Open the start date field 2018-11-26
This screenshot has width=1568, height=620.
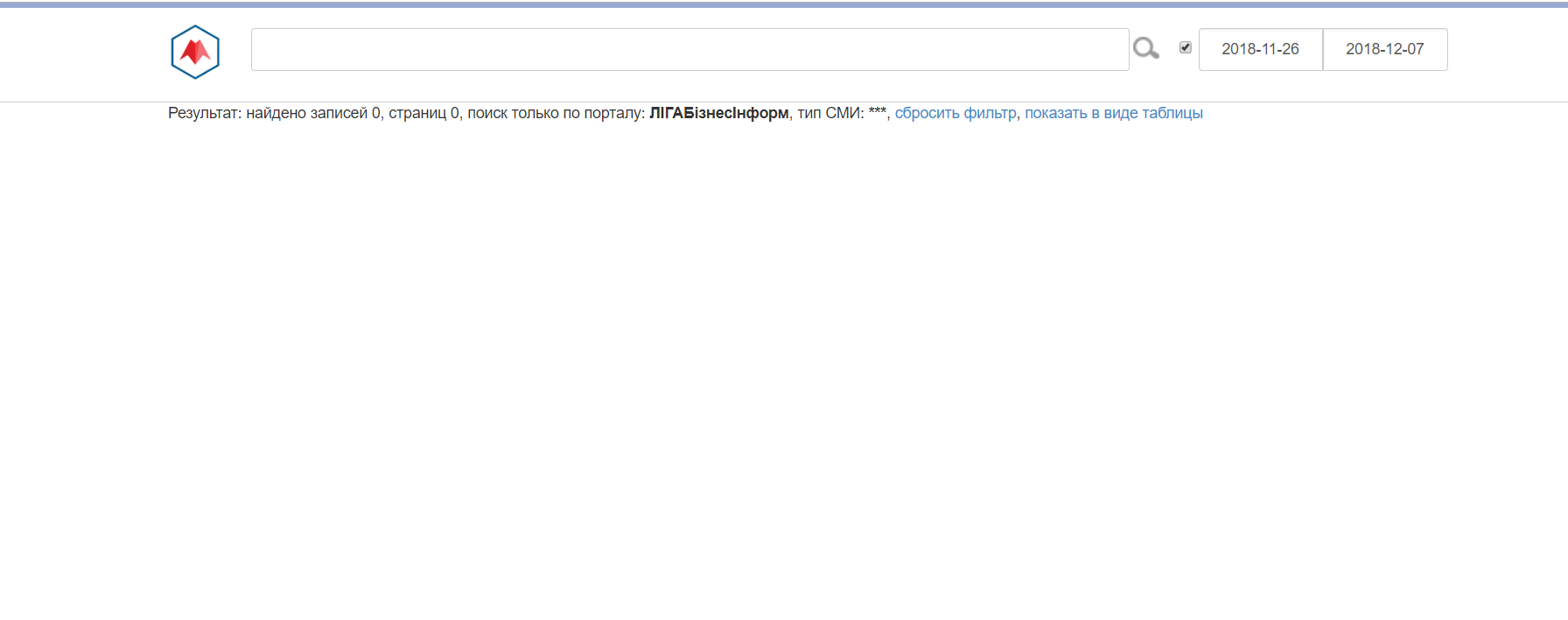click(1260, 49)
